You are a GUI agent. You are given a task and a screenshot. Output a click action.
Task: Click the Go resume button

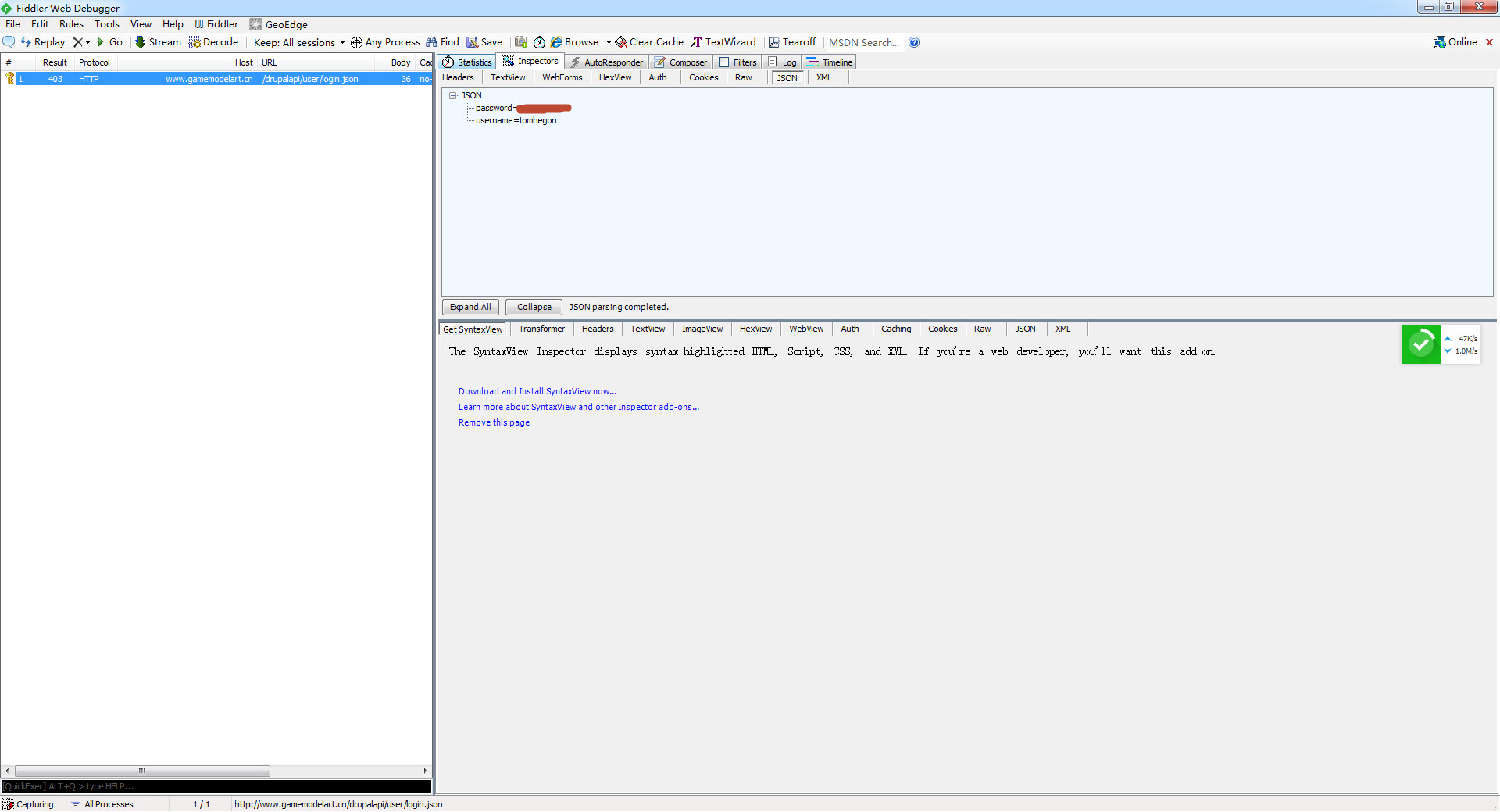110,42
